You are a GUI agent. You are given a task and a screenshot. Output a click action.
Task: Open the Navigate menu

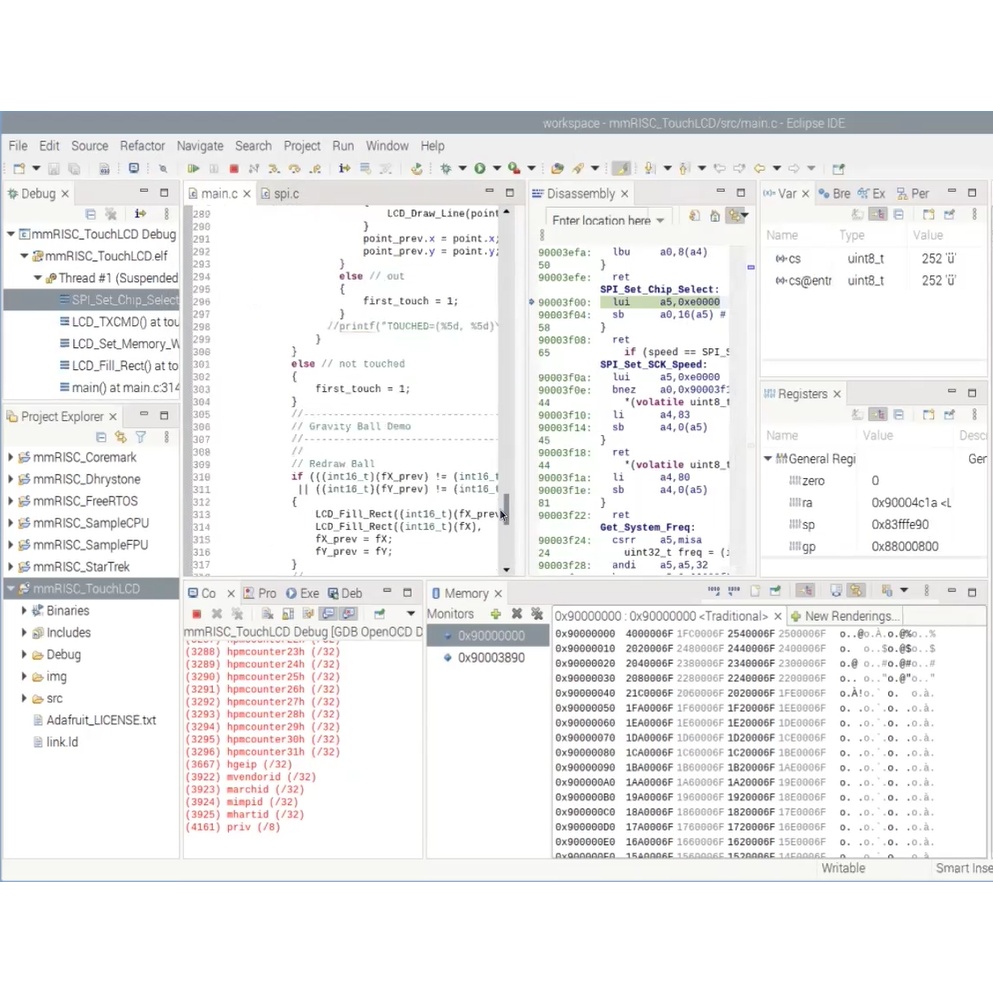200,146
